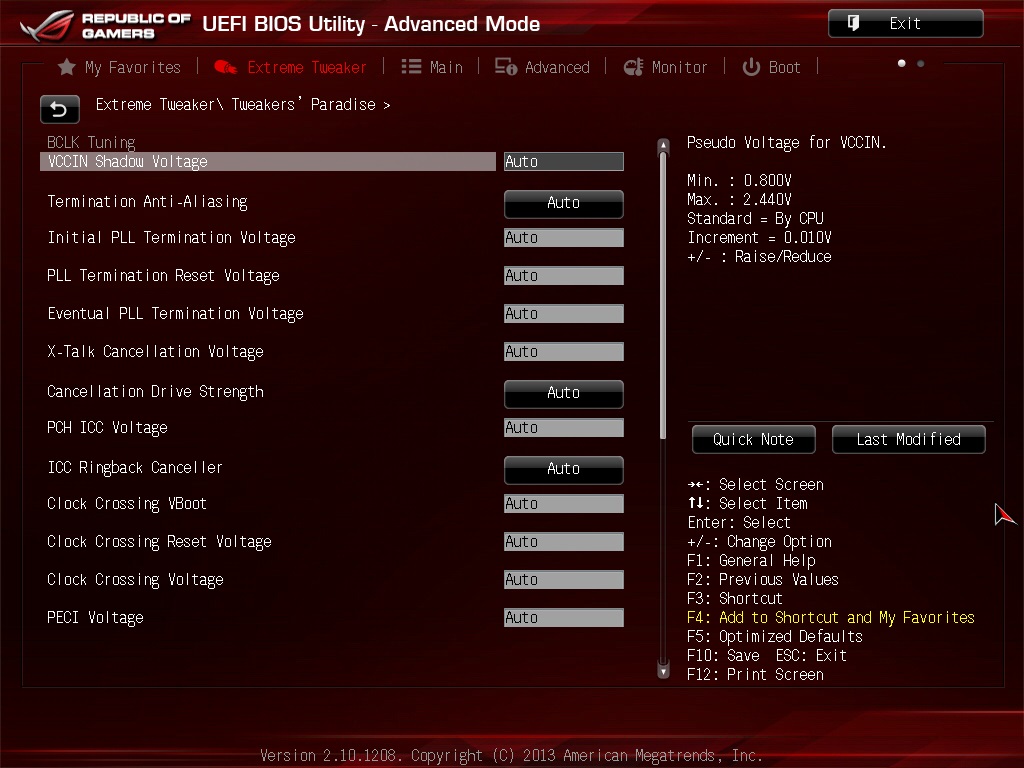This screenshot has width=1024, height=768.
Task: Select Cancellation Drive Strength label
Action: coord(155,392)
